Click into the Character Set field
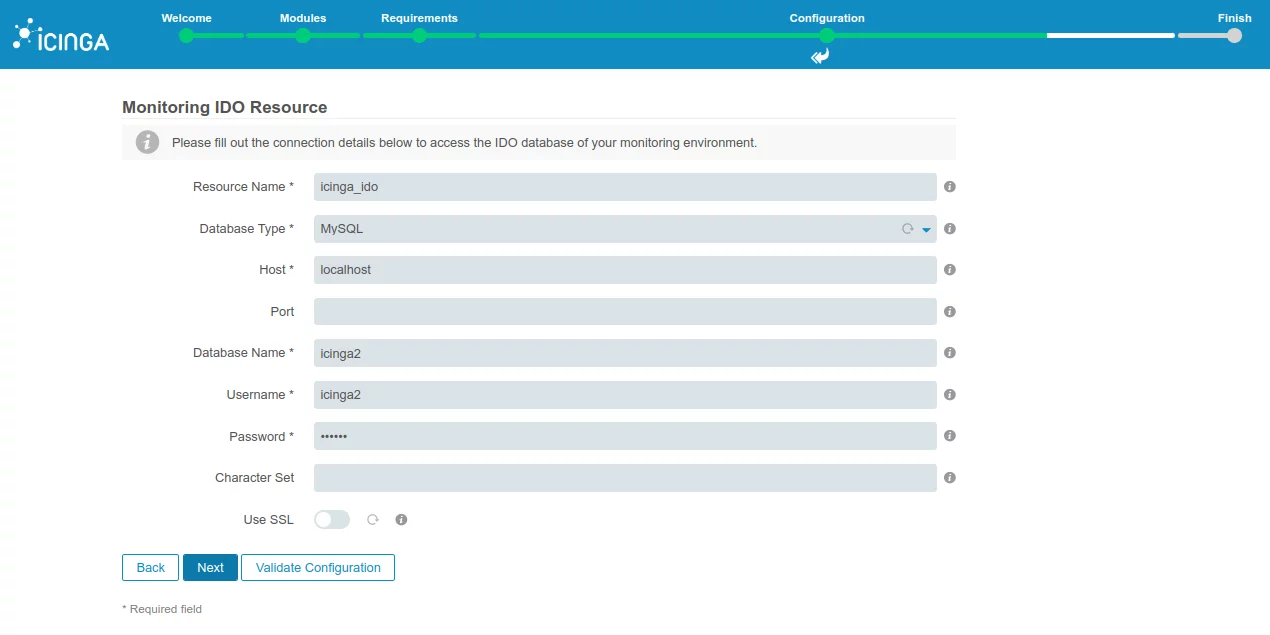Viewport: 1270px width, 635px height. (625, 478)
